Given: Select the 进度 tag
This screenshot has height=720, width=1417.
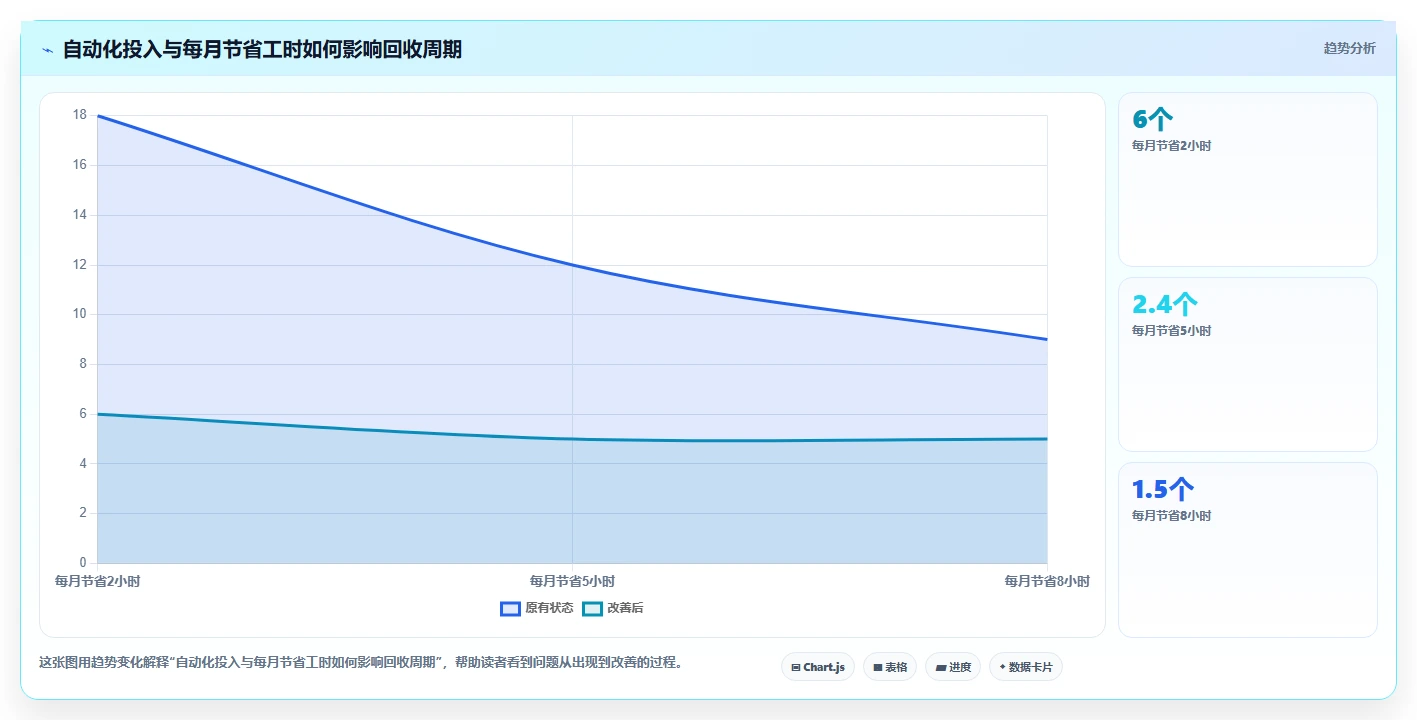Looking at the screenshot, I should (953, 667).
